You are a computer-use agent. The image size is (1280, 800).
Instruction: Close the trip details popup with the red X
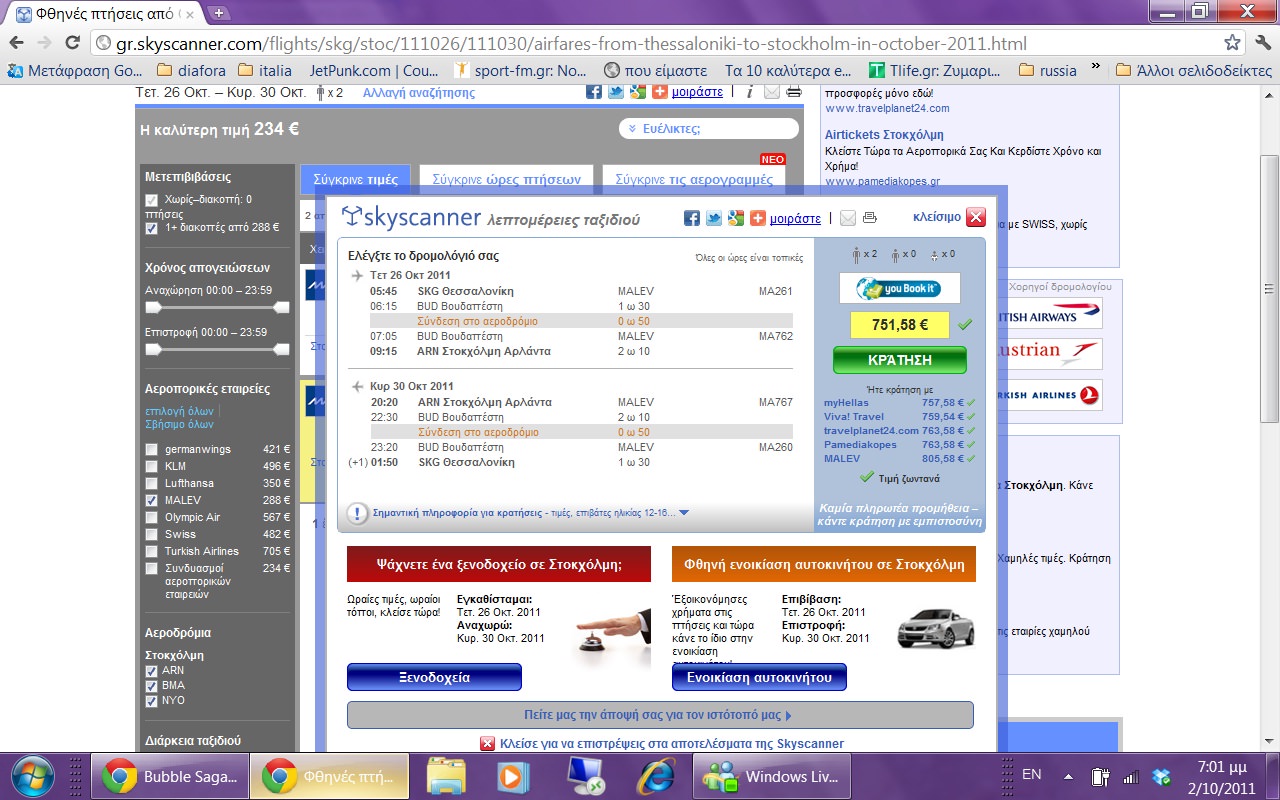(x=976, y=217)
